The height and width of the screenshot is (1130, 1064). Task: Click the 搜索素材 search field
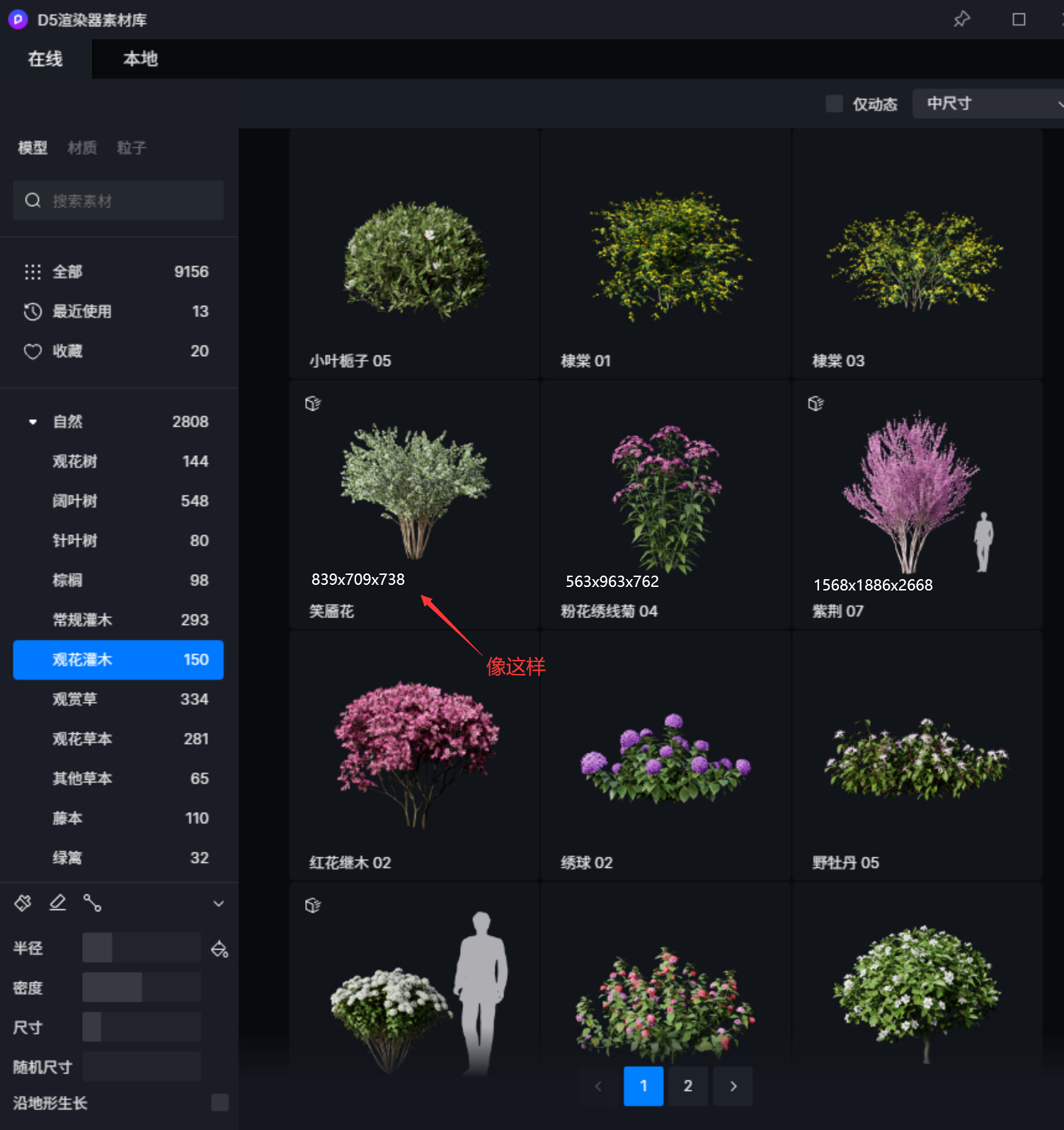pyautogui.click(x=118, y=200)
